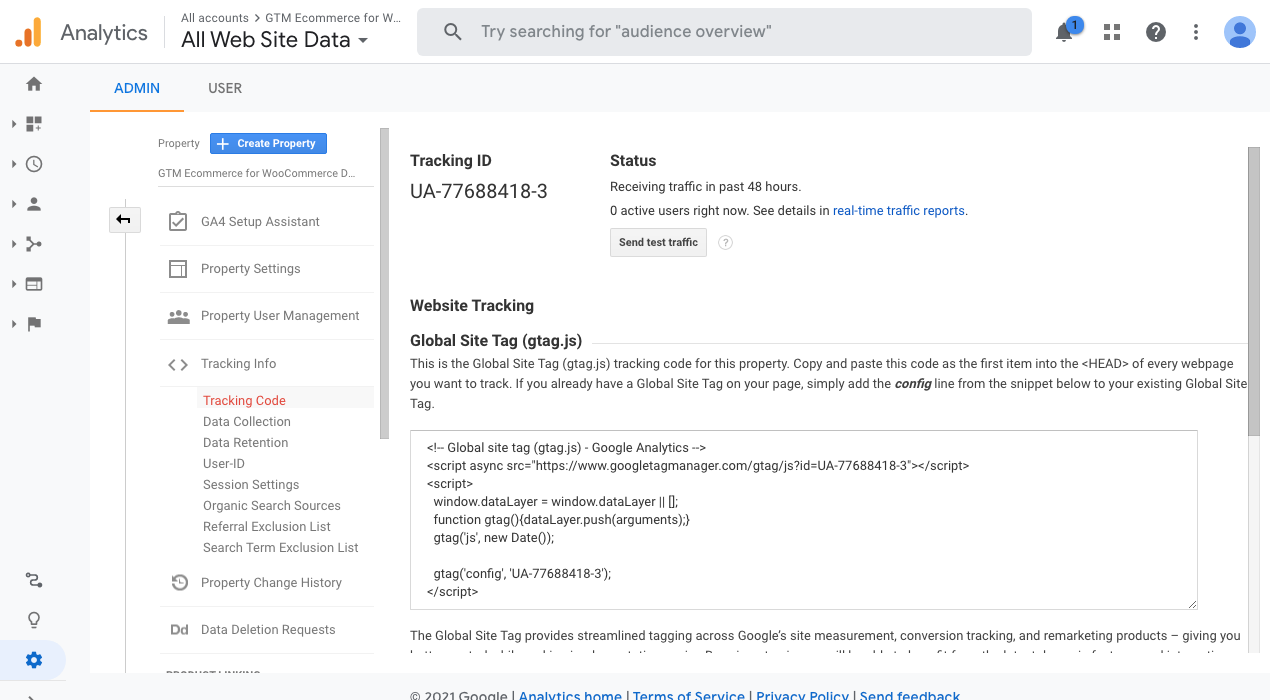Select Data Retention submenu item
This screenshot has height=700, width=1270.
[x=245, y=443]
